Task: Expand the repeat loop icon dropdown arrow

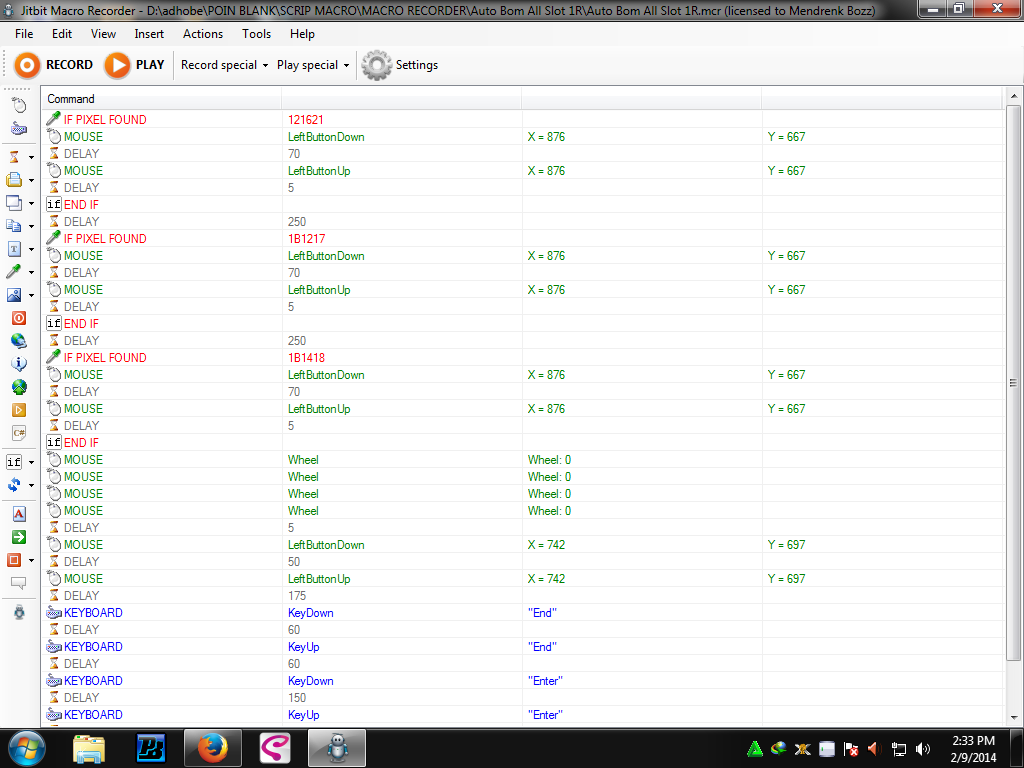Action: (x=31, y=486)
